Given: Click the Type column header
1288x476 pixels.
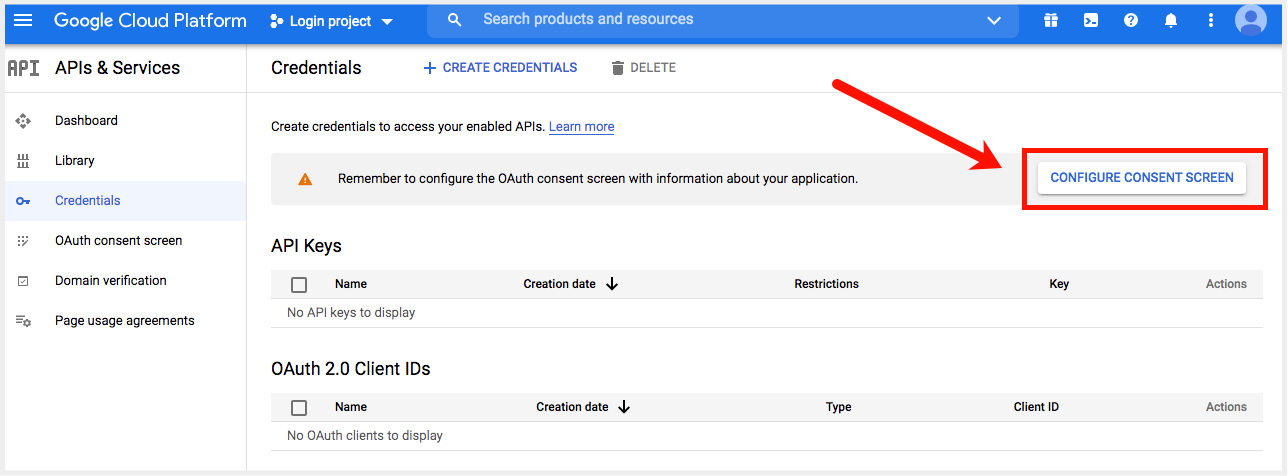Looking at the screenshot, I should (838, 407).
